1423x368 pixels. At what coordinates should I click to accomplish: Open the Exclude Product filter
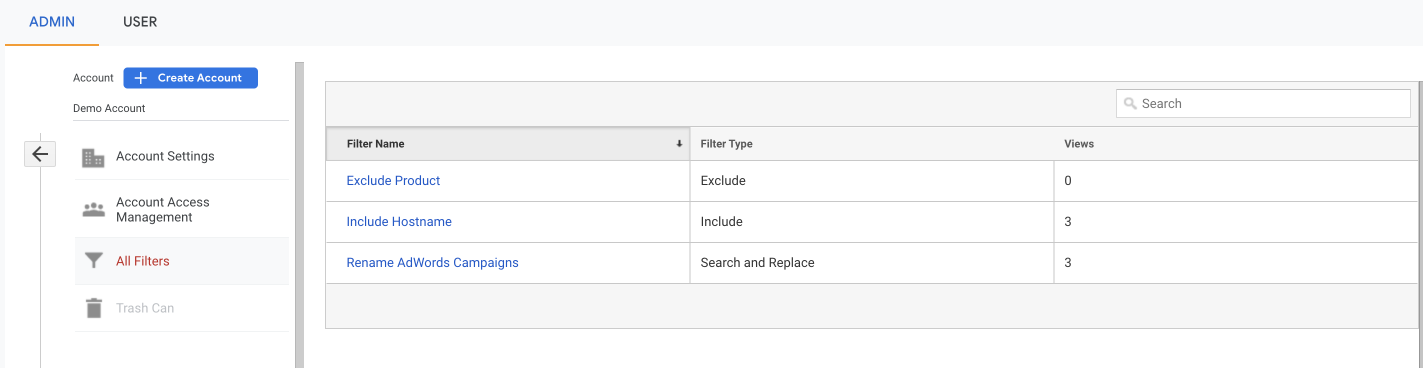[x=393, y=181]
